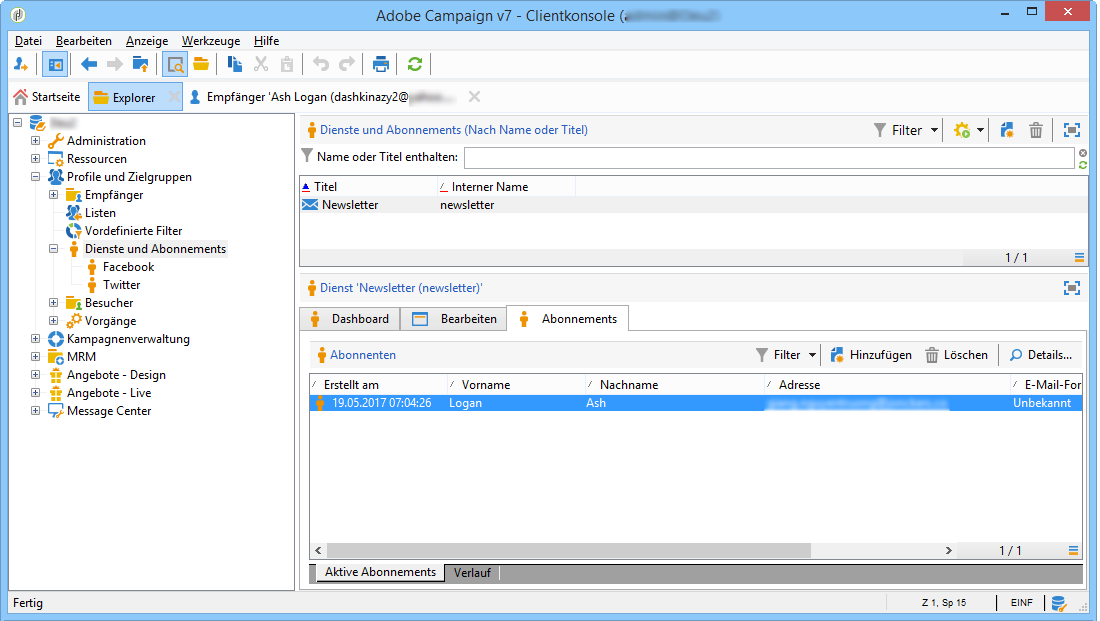The height and width of the screenshot is (621, 1100).
Task: Select the Facebook tree item
Action: coord(128,267)
